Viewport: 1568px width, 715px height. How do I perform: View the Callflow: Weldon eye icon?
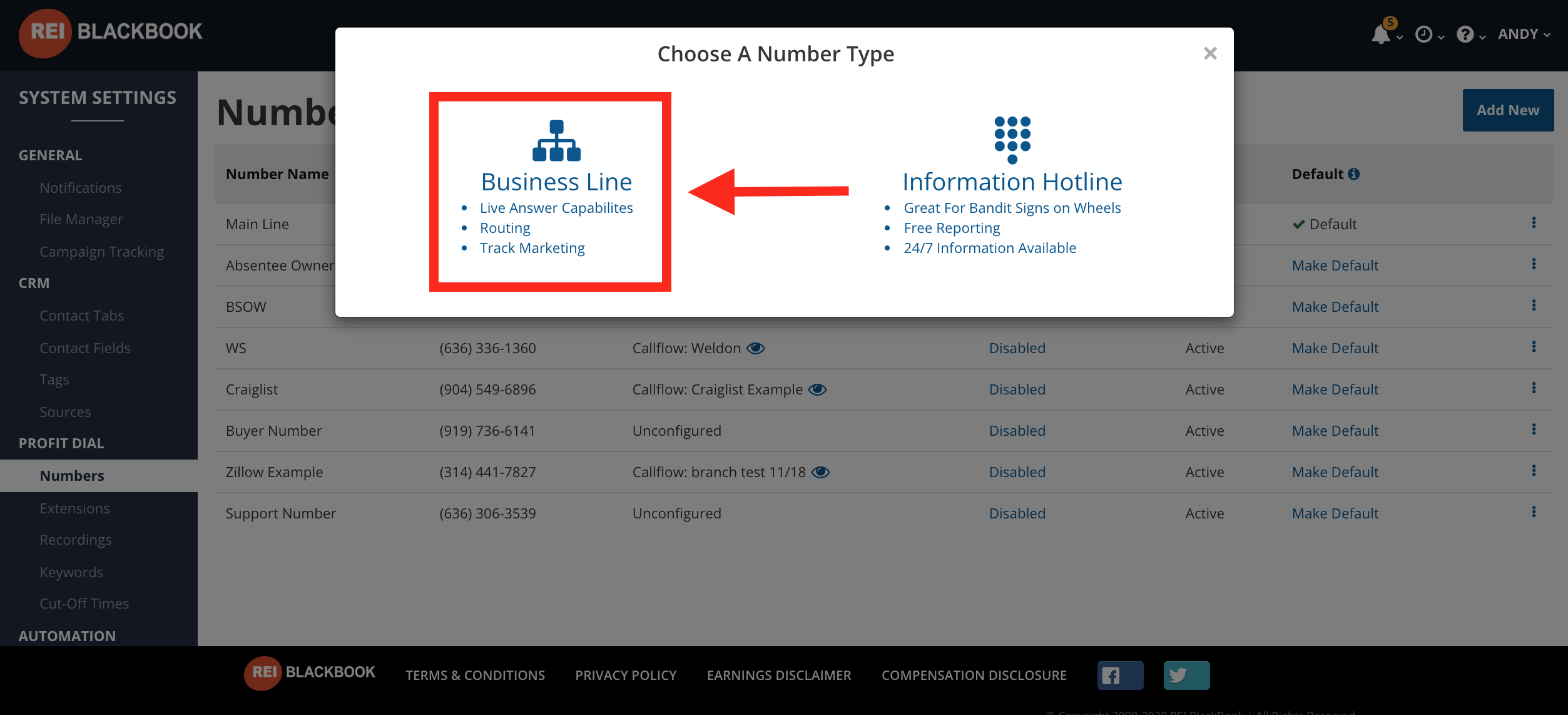tap(756, 348)
